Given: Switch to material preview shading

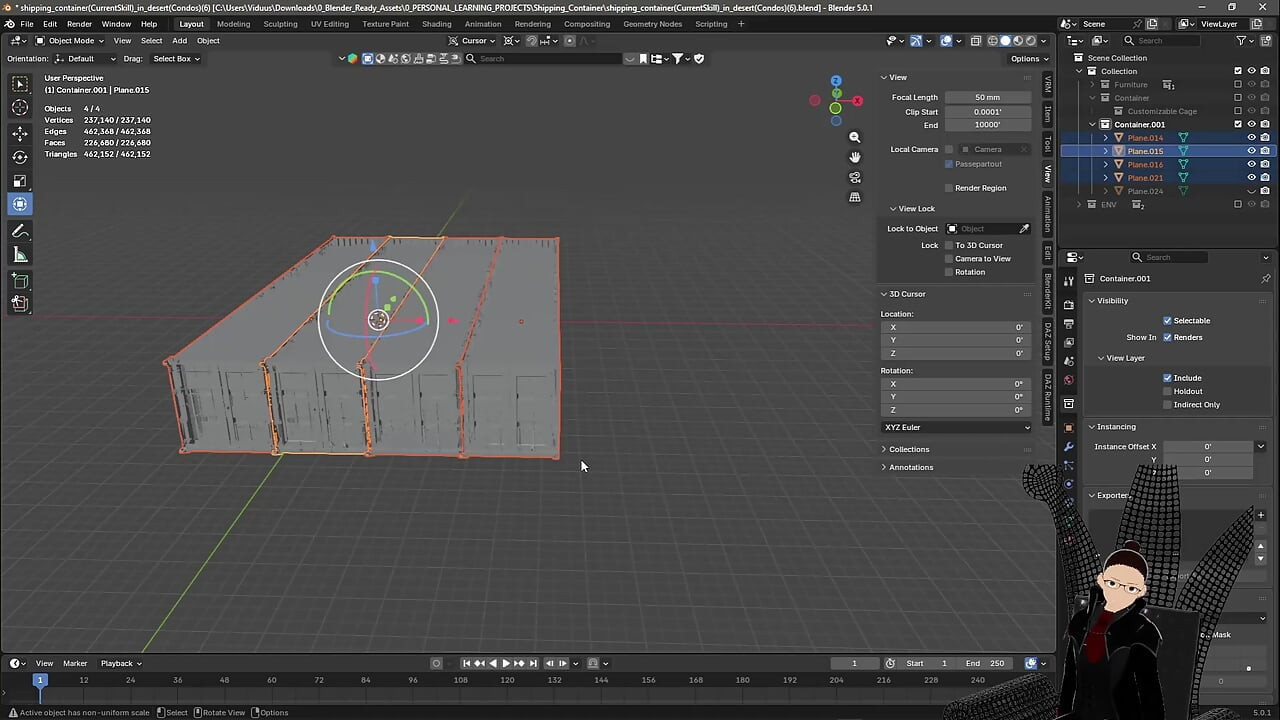Looking at the screenshot, I should click(x=1018, y=41).
